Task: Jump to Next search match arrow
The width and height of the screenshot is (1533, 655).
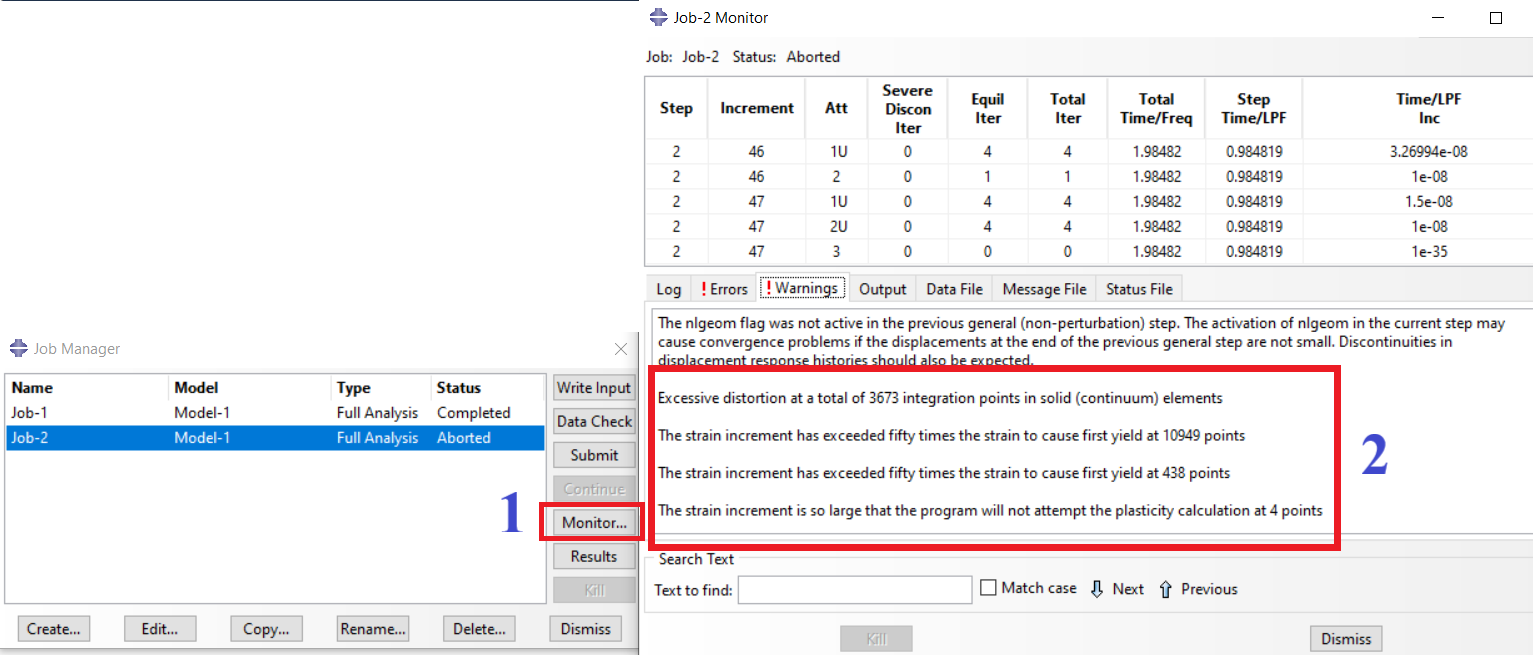Action: pyautogui.click(x=1097, y=589)
